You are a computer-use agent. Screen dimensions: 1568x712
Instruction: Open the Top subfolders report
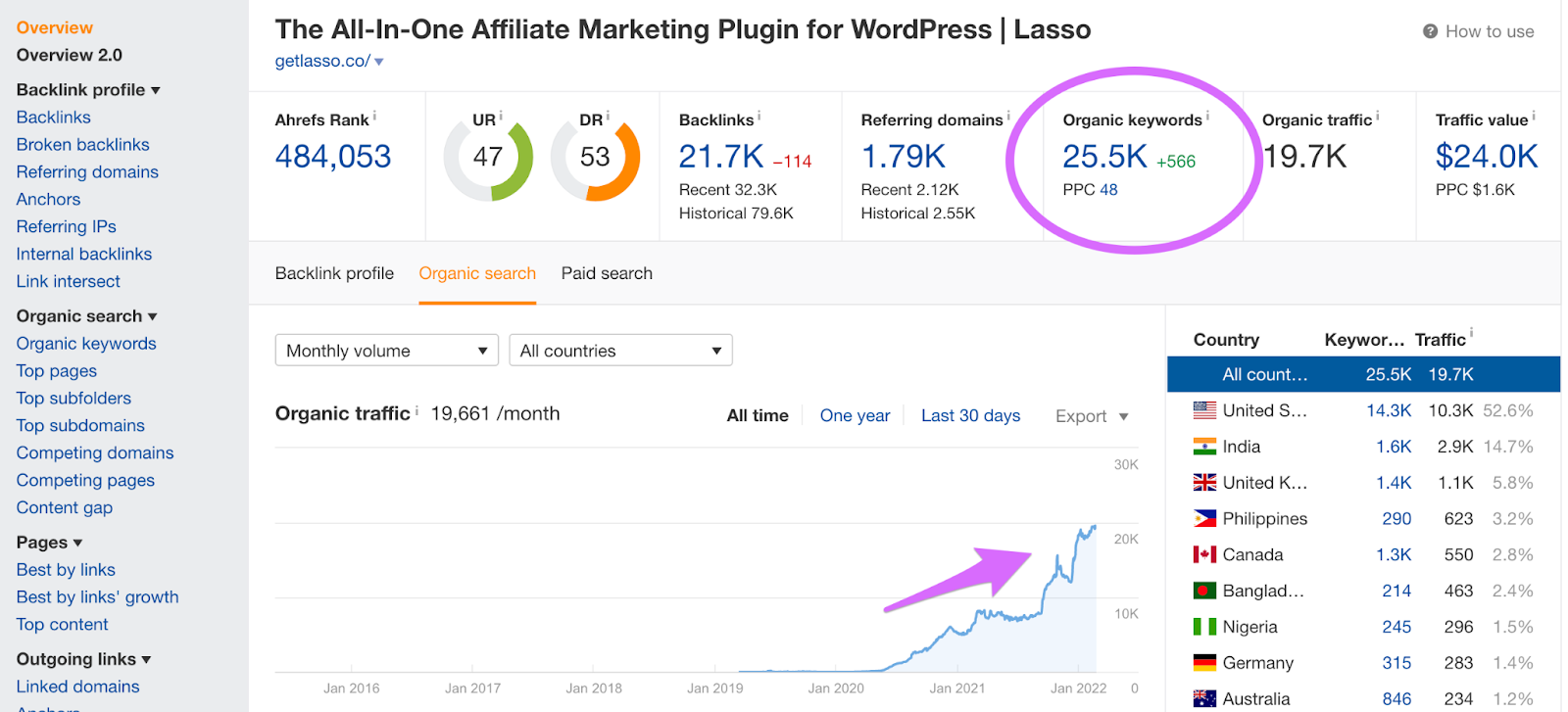(73, 399)
